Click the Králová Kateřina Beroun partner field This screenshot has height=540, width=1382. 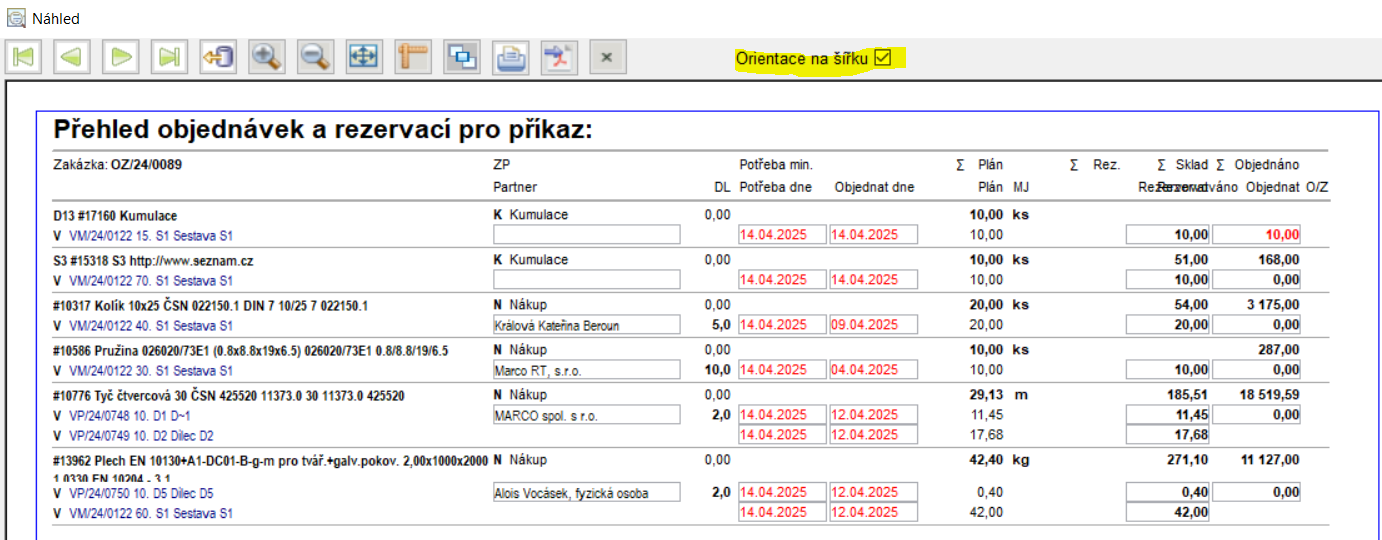coord(586,325)
